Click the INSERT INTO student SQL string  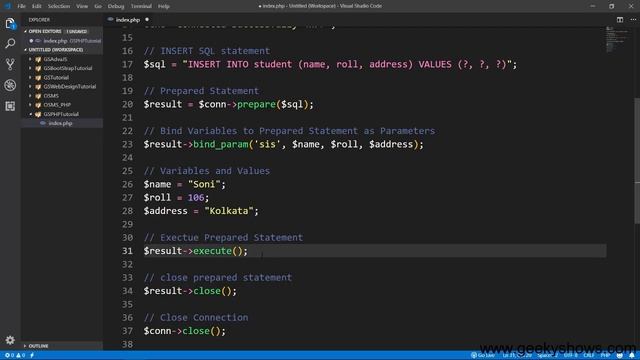pyautogui.click(x=347, y=64)
